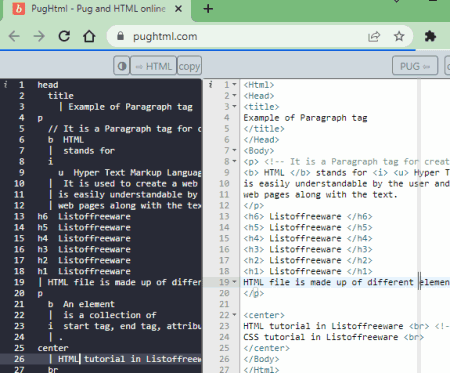Click HTML line '</p>' on line 12

(x=254, y=205)
